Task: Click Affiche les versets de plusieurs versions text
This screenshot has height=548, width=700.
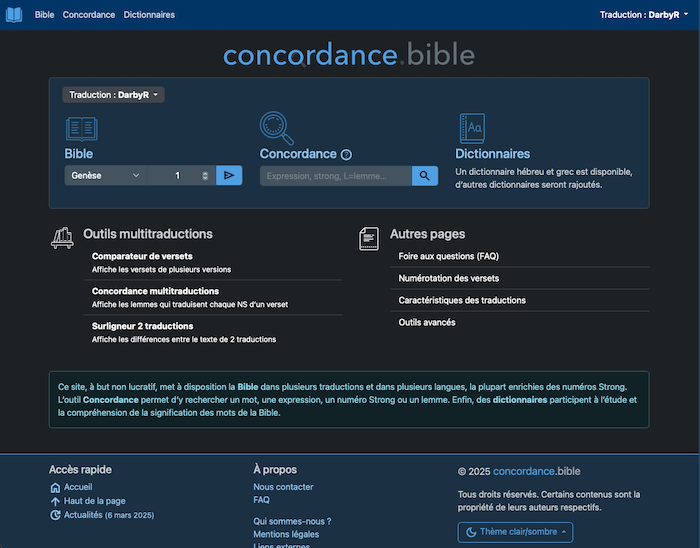Action: tap(162, 270)
